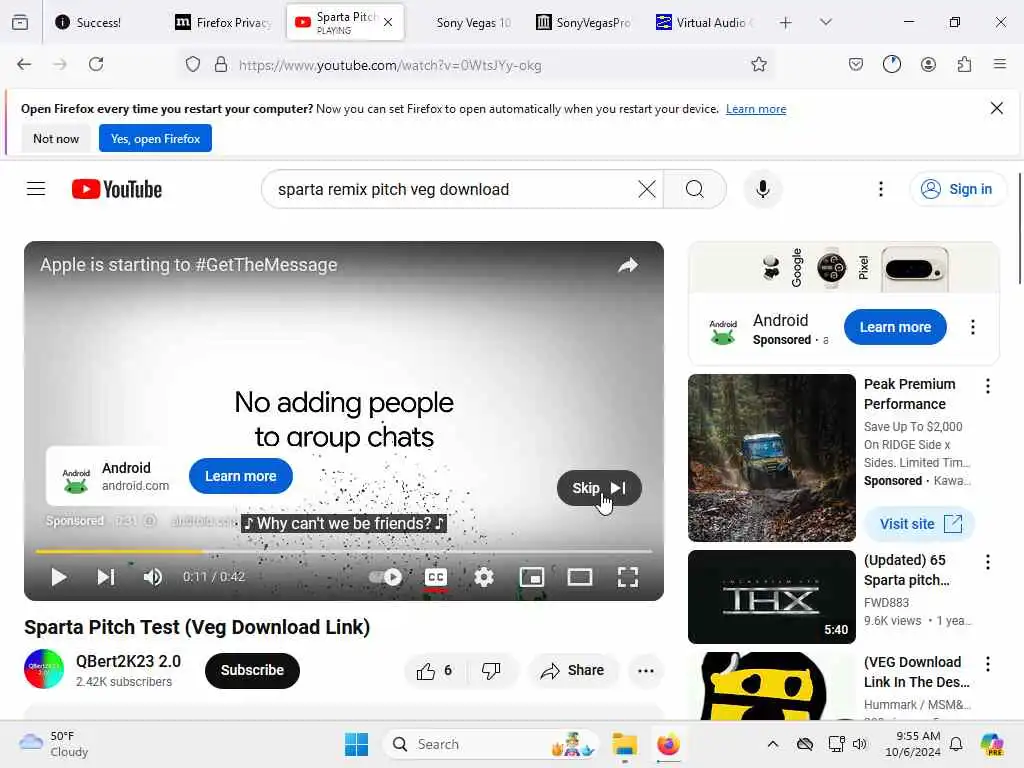This screenshot has height=768, width=1024.
Task: Share the video below the title
Action: [x=573, y=671]
